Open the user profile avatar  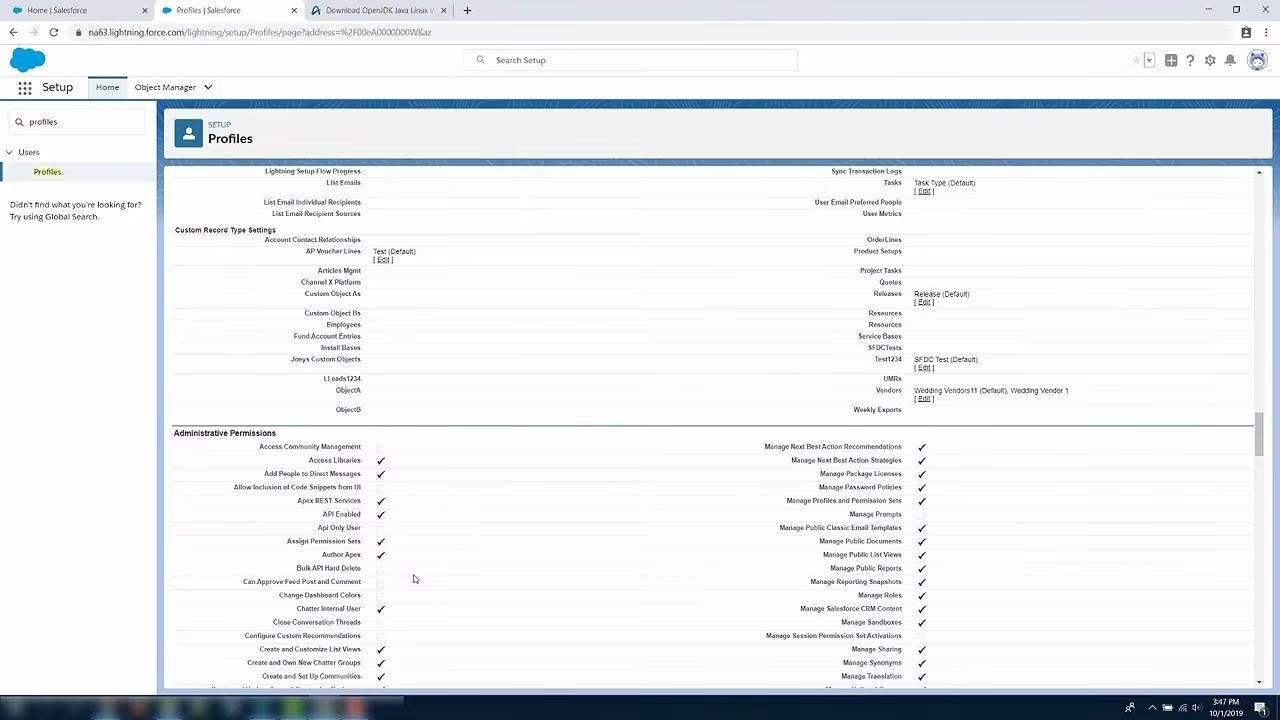1257,60
